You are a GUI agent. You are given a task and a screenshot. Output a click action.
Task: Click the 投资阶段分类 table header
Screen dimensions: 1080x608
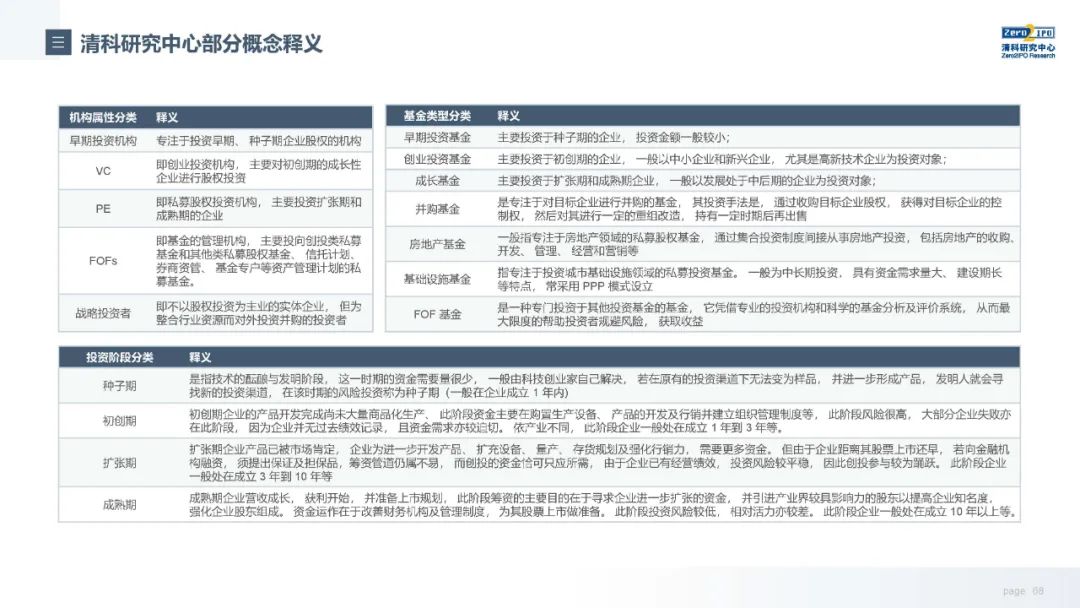pyautogui.click(x=120, y=357)
